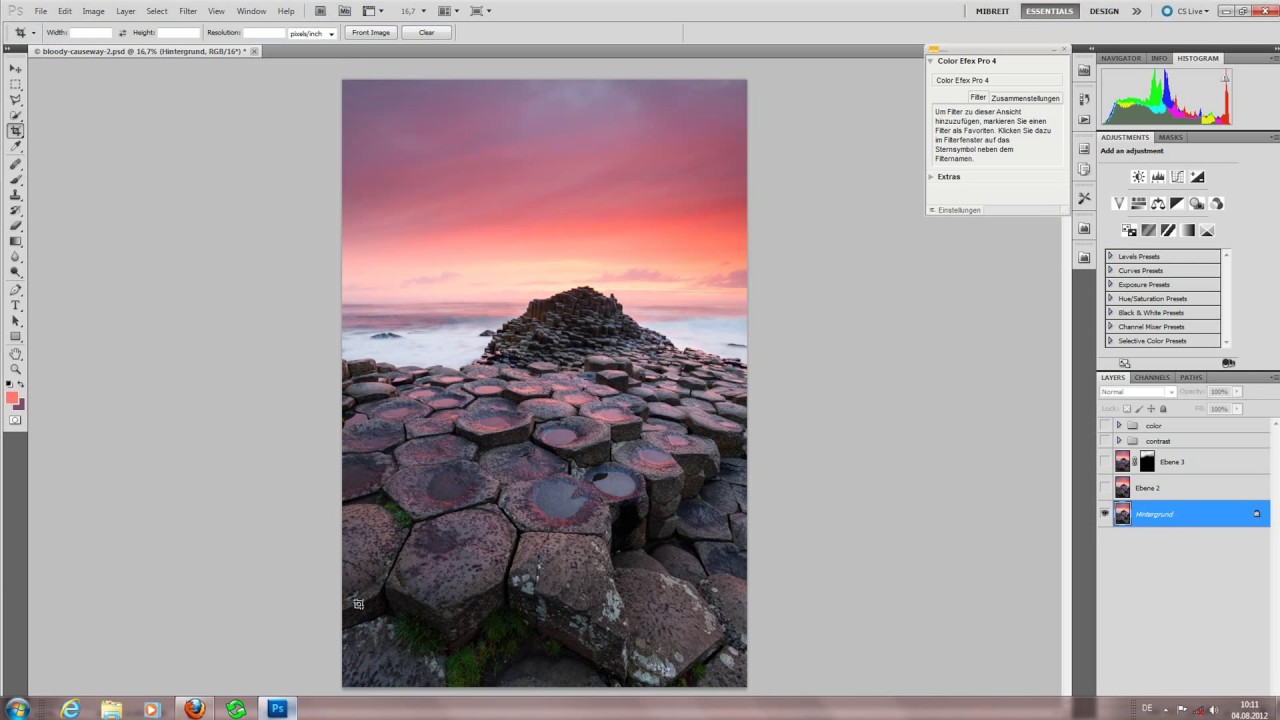Select the Blur tool
Viewport: 1280px width, 720px height.
point(15,257)
